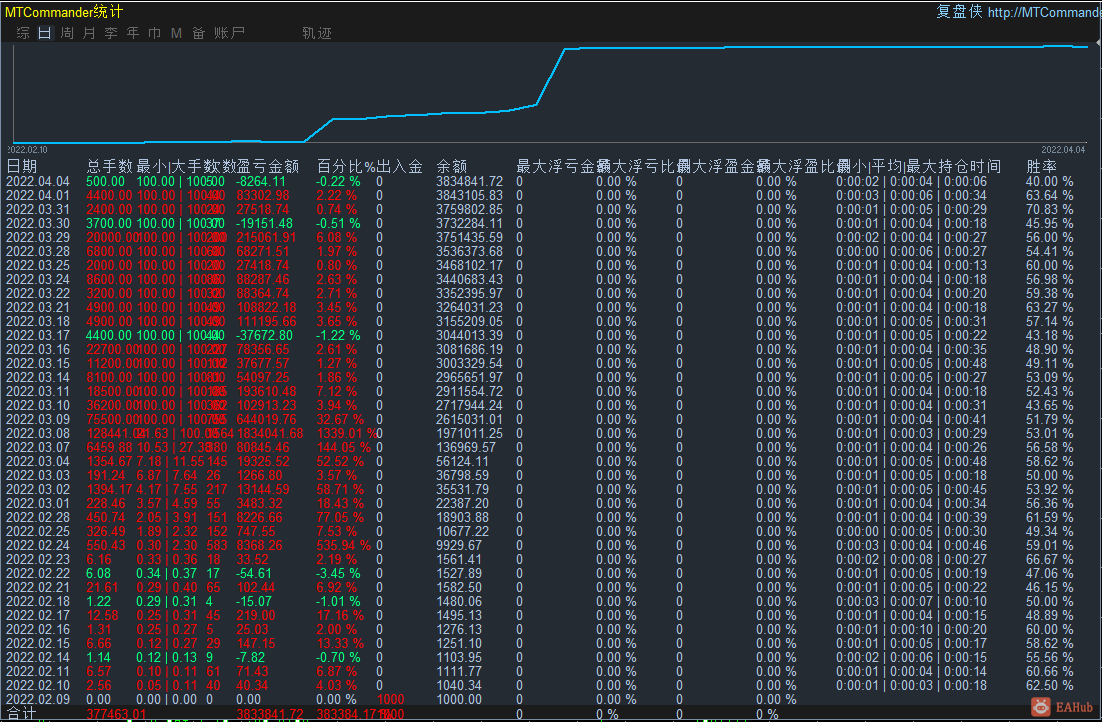The width and height of the screenshot is (1102, 722).
Task: Click the 复盘侠 label
Action: (959, 12)
